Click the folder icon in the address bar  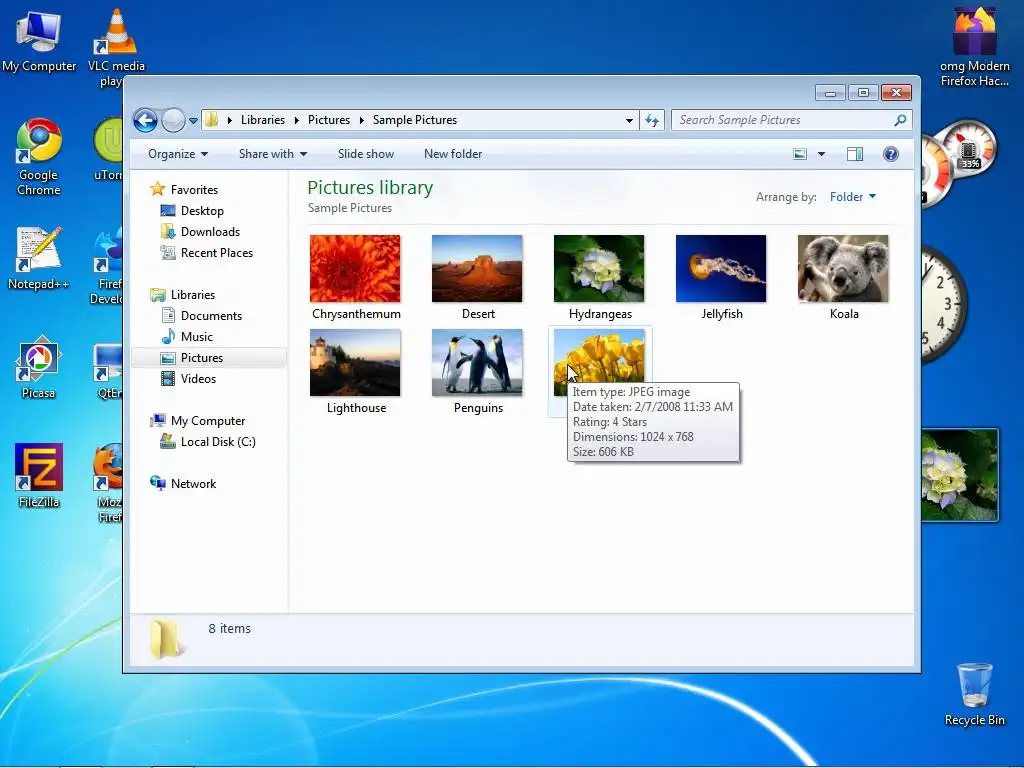click(x=211, y=120)
